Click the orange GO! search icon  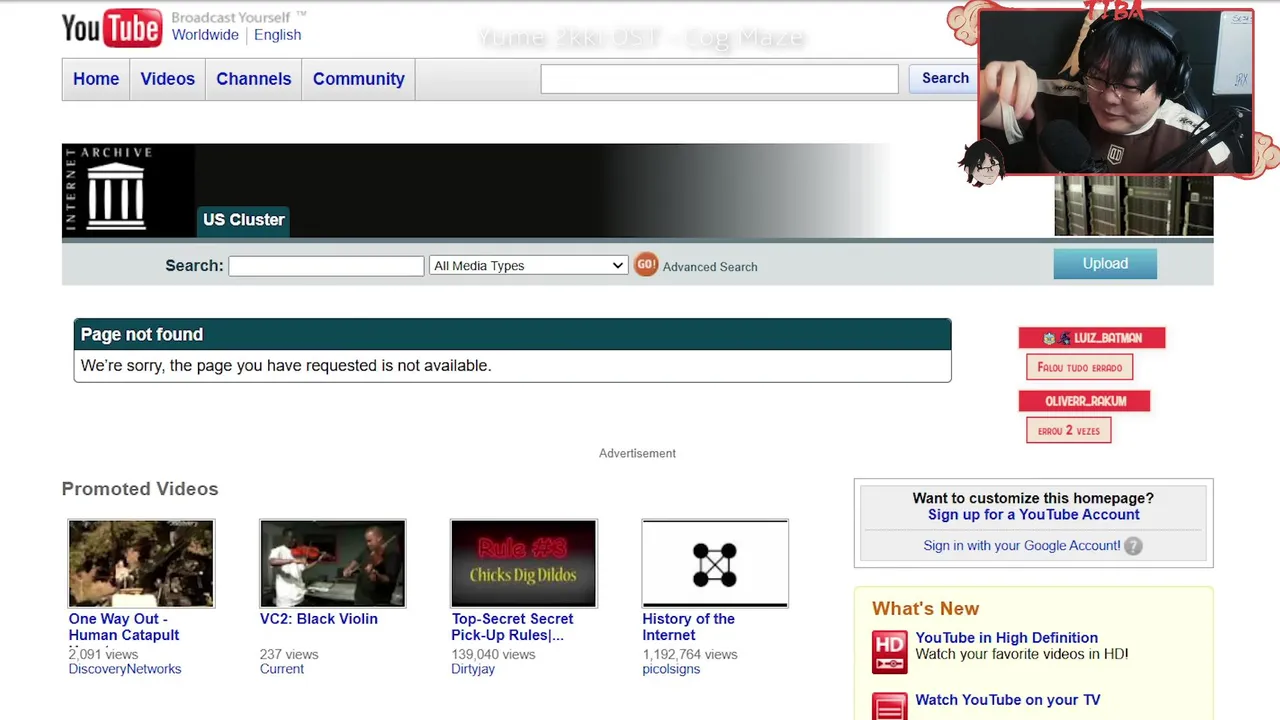[646, 265]
